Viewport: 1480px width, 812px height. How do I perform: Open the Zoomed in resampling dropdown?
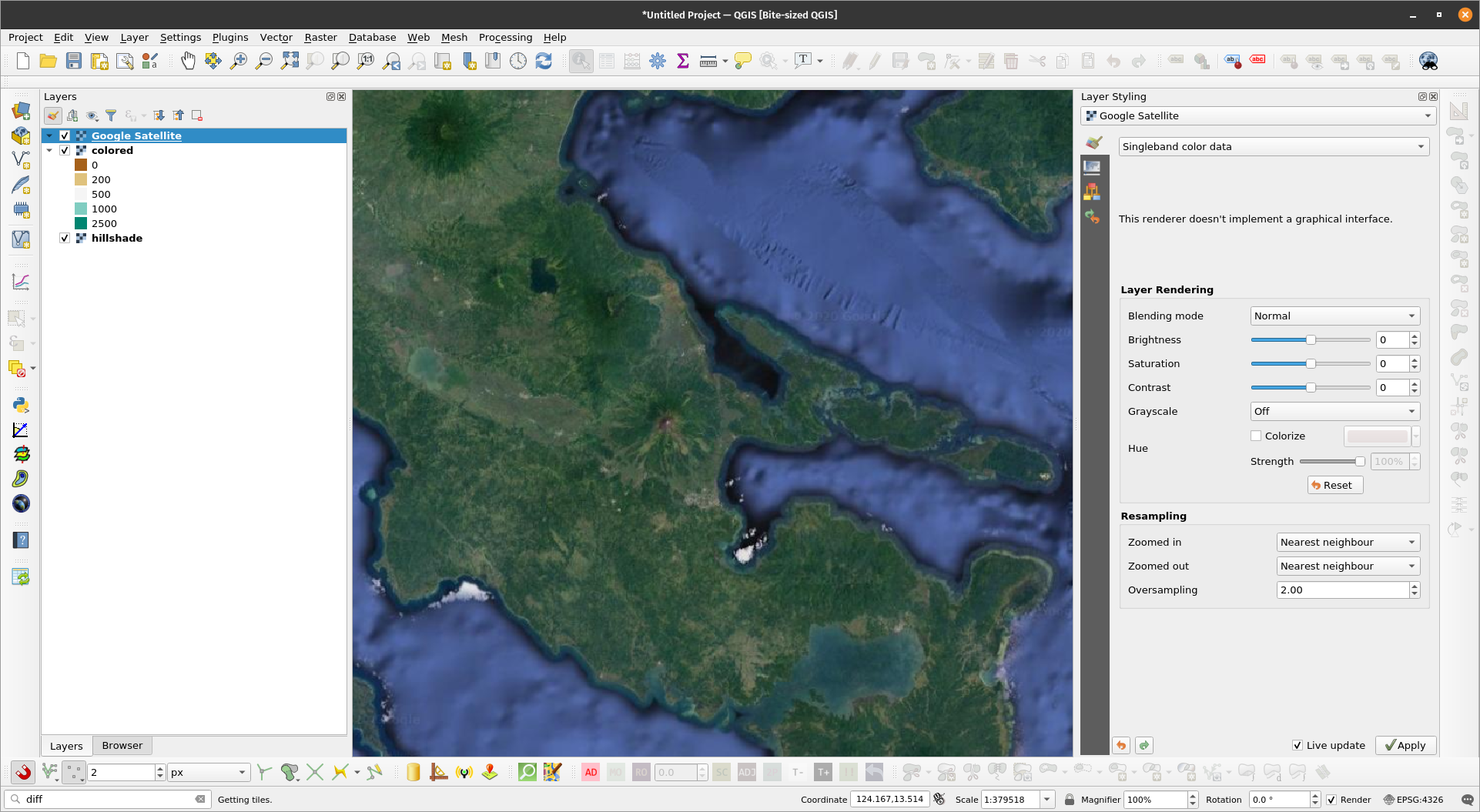[1348, 542]
